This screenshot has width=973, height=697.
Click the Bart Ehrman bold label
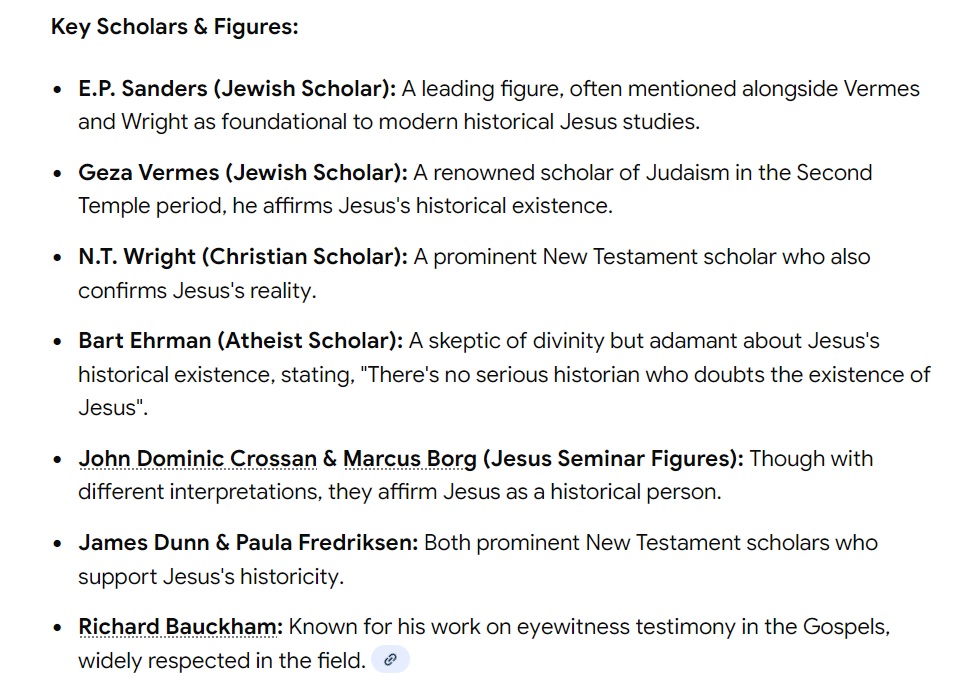(x=240, y=341)
